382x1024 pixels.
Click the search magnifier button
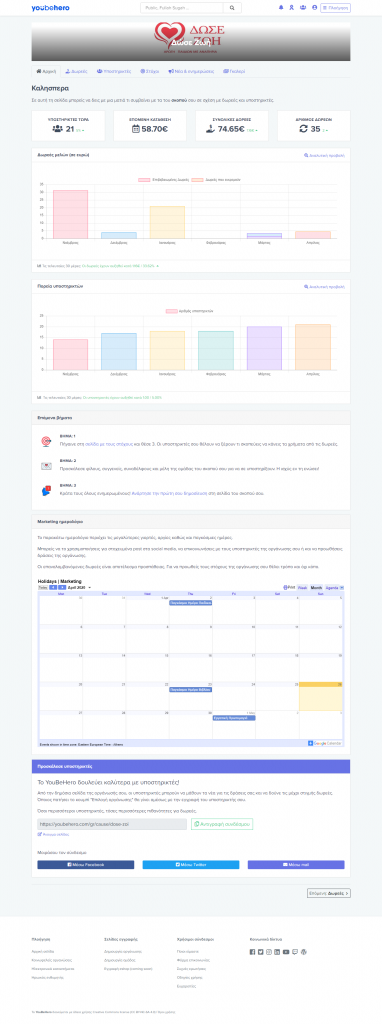tap(232, 8)
